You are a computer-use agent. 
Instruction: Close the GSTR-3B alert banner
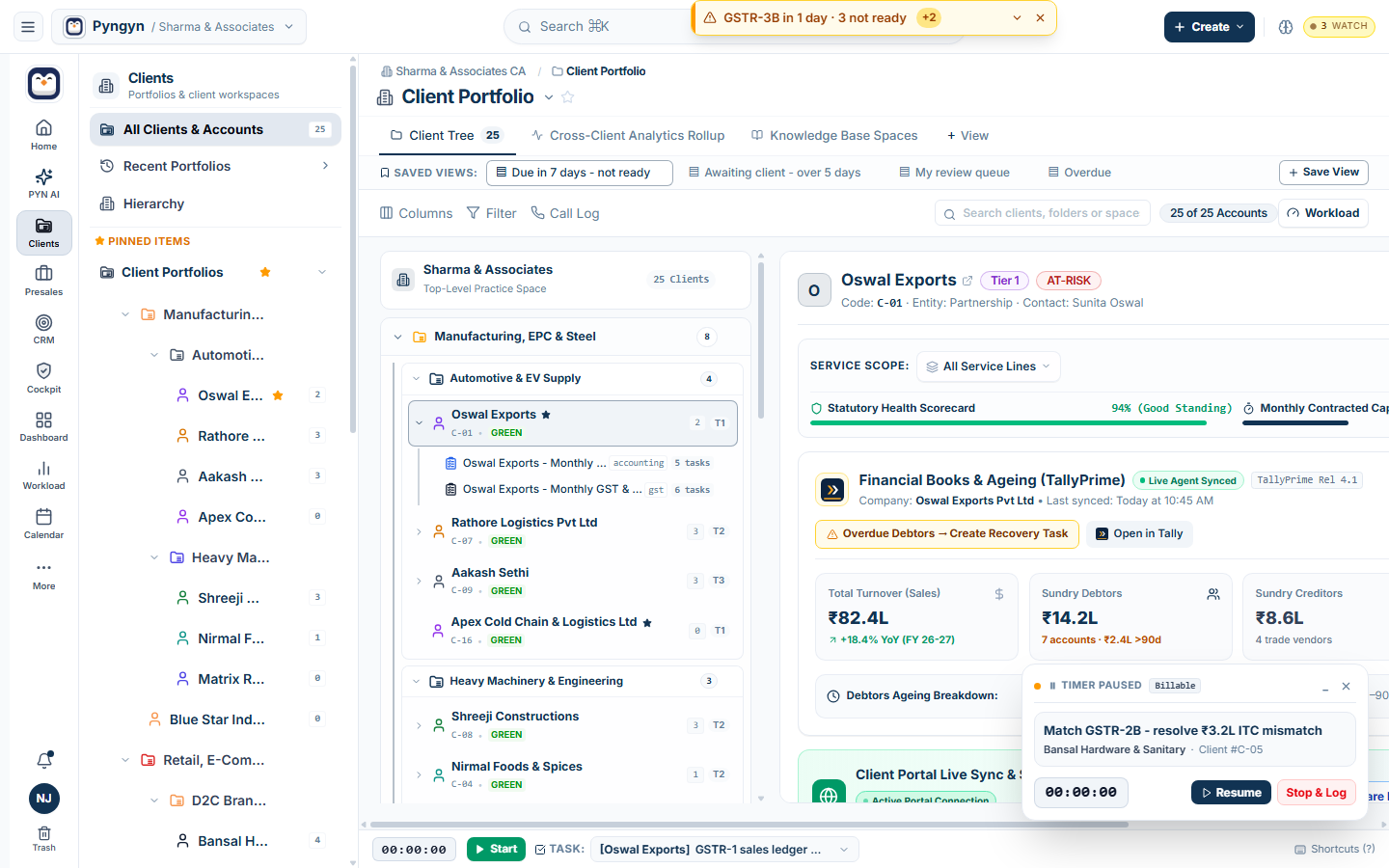[1040, 17]
